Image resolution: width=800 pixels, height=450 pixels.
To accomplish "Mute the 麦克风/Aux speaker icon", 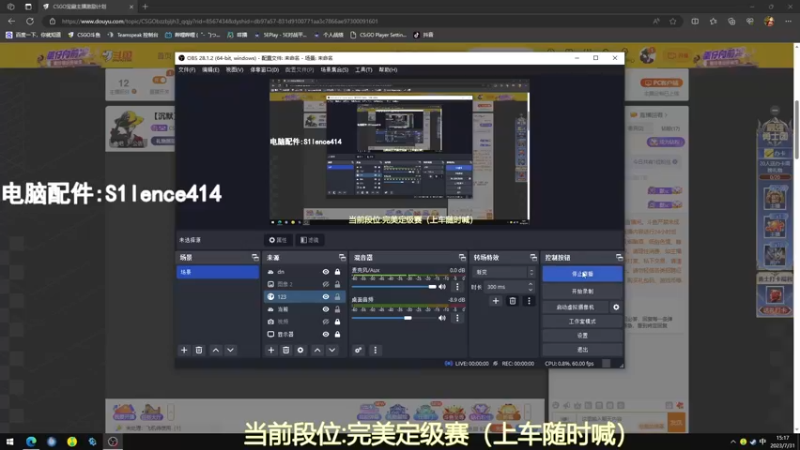I will (442, 287).
